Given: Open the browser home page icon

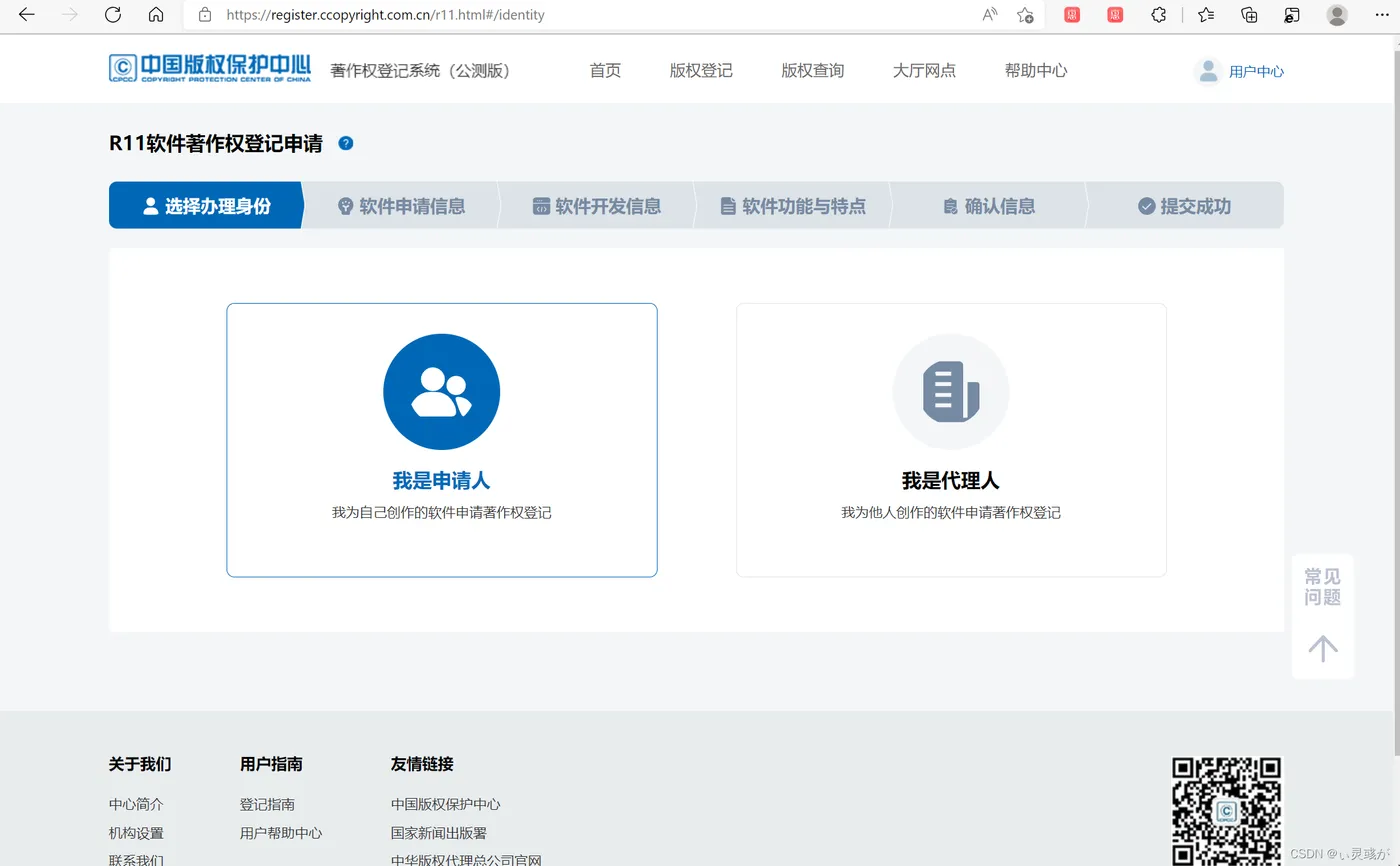Looking at the screenshot, I should pyautogui.click(x=155, y=15).
